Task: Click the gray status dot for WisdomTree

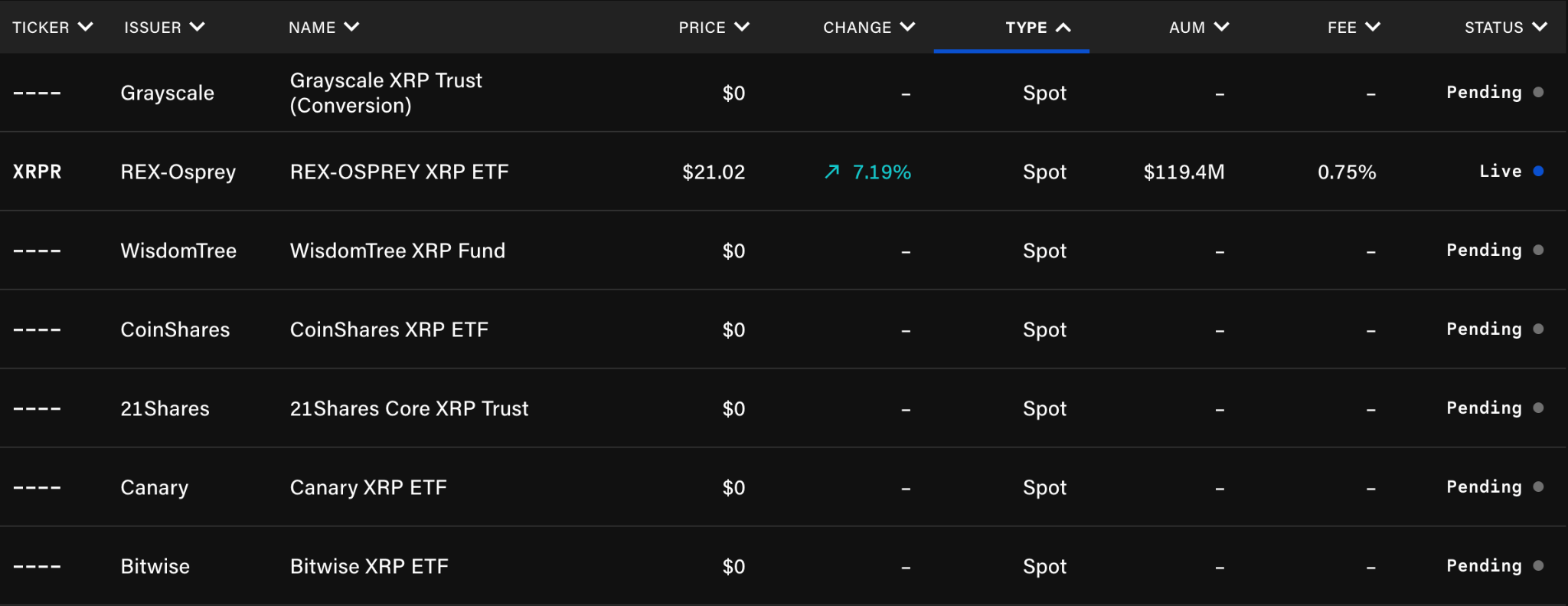Action: point(1538,250)
